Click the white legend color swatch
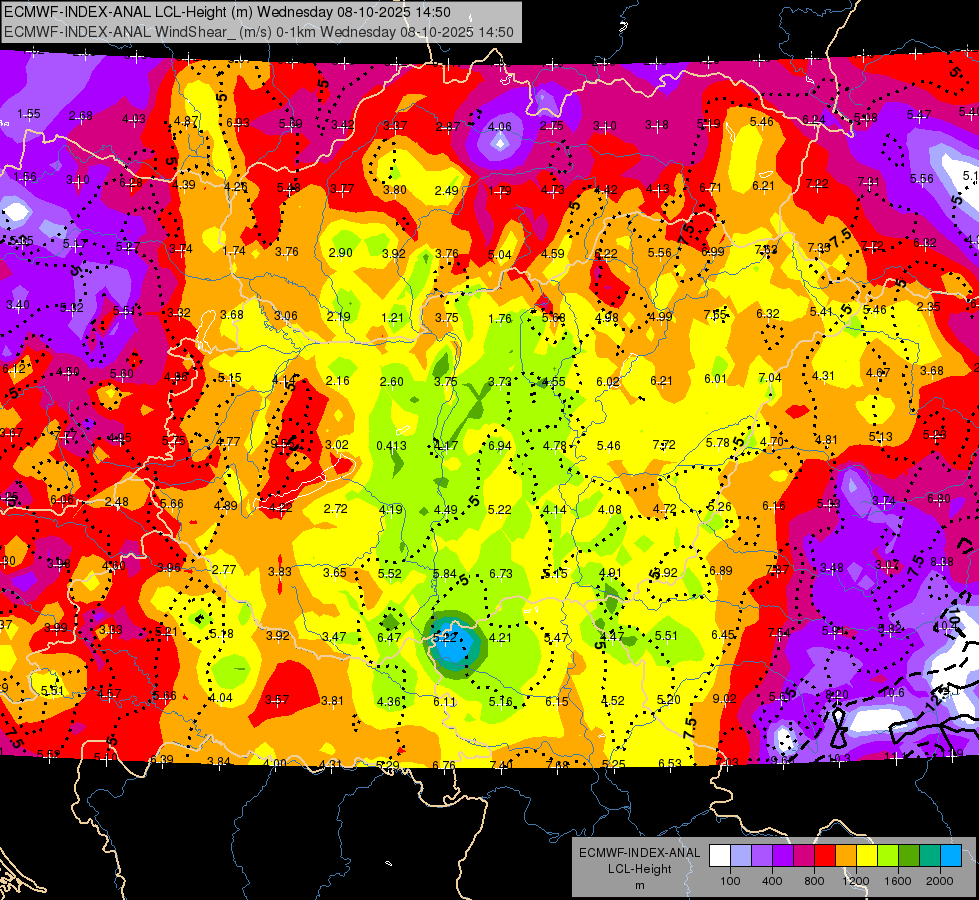Viewport: 979px width, 900px height. tap(720, 856)
